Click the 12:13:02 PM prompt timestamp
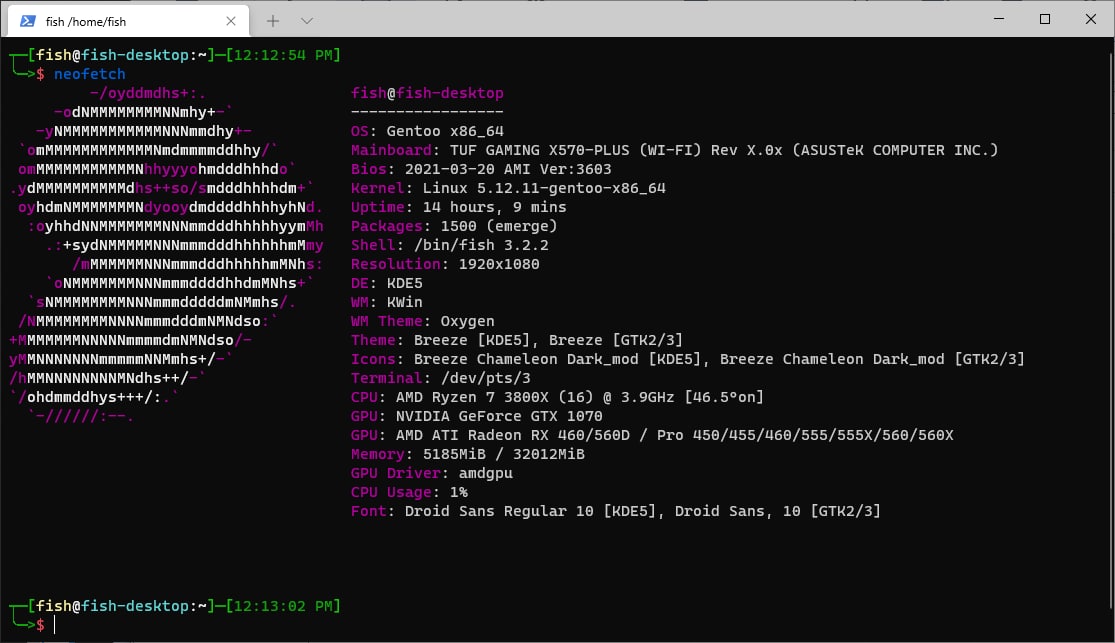 pos(283,606)
